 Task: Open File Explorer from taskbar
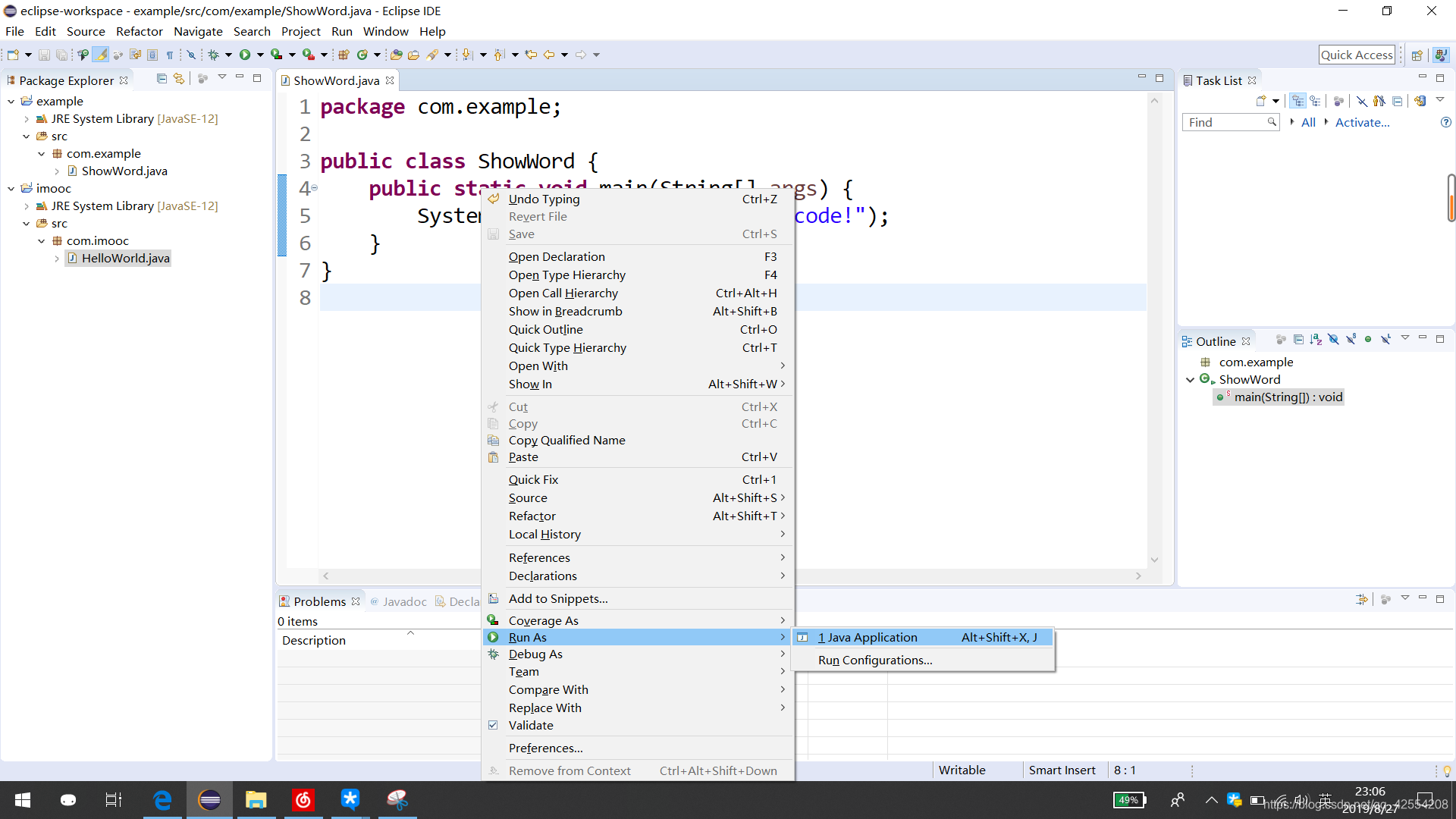[x=256, y=799]
